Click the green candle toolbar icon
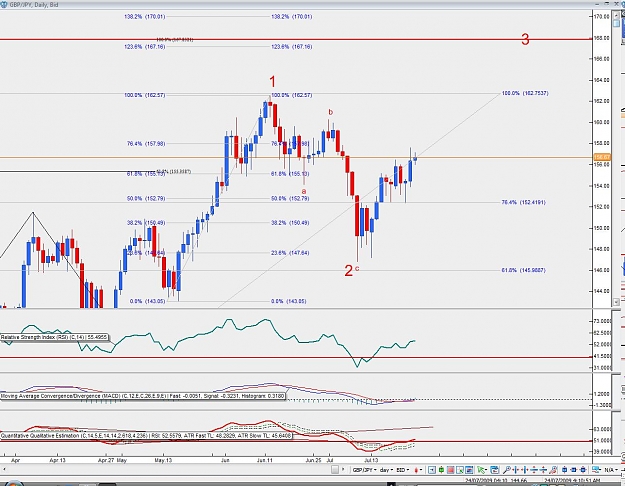 tap(441, 470)
